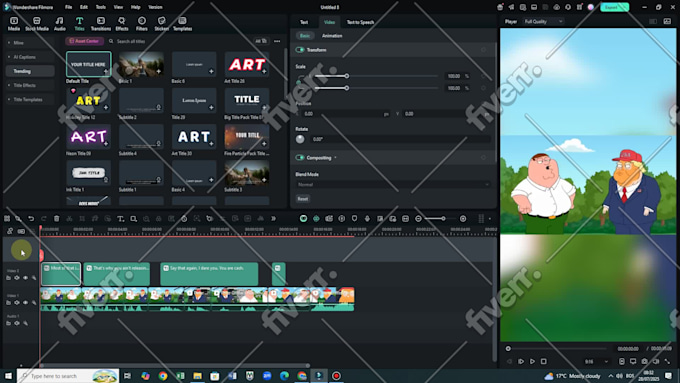This screenshot has height=383, width=680.
Task: Click the marker shield icon in the timeline toolbar
Action: pyautogui.click(x=354, y=219)
